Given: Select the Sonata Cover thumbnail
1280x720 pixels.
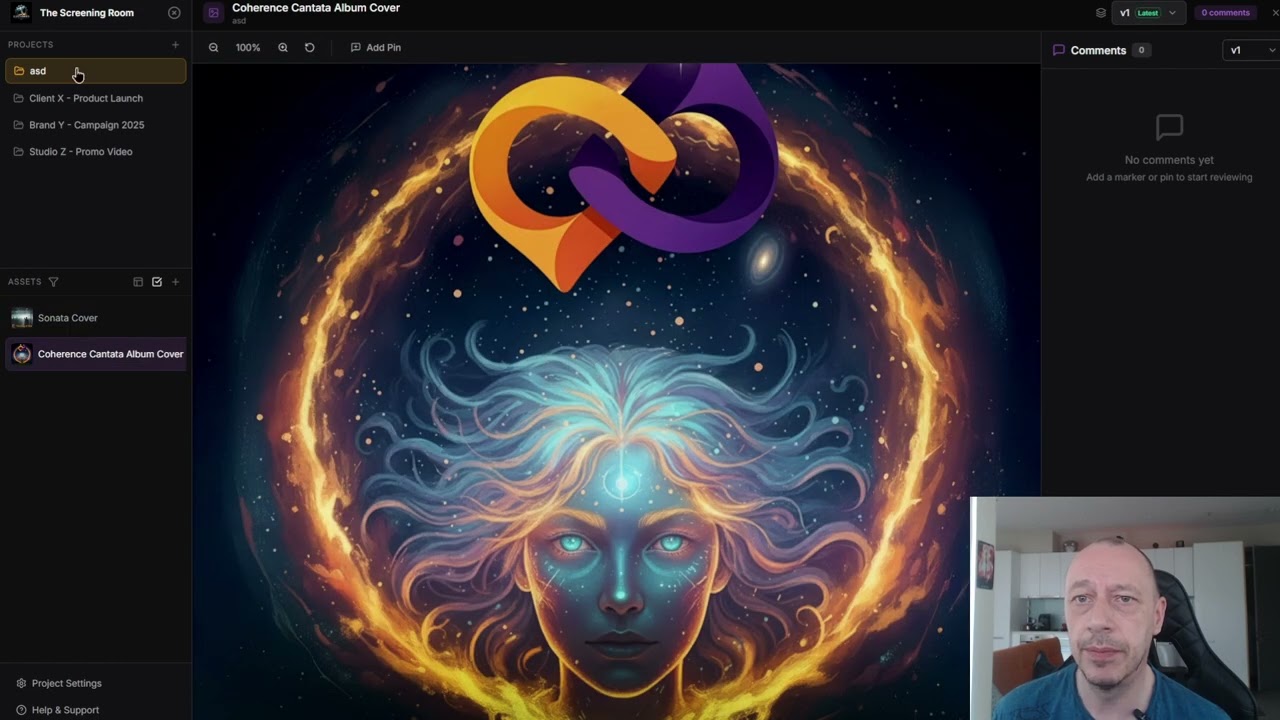Looking at the screenshot, I should click(x=22, y=318).
